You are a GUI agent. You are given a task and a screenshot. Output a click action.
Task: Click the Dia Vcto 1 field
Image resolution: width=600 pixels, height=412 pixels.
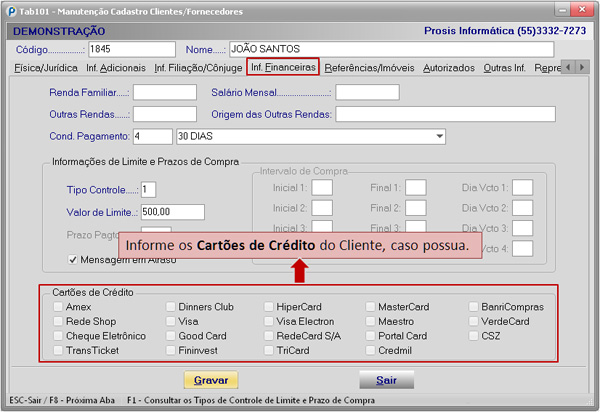tap(523, 188)
